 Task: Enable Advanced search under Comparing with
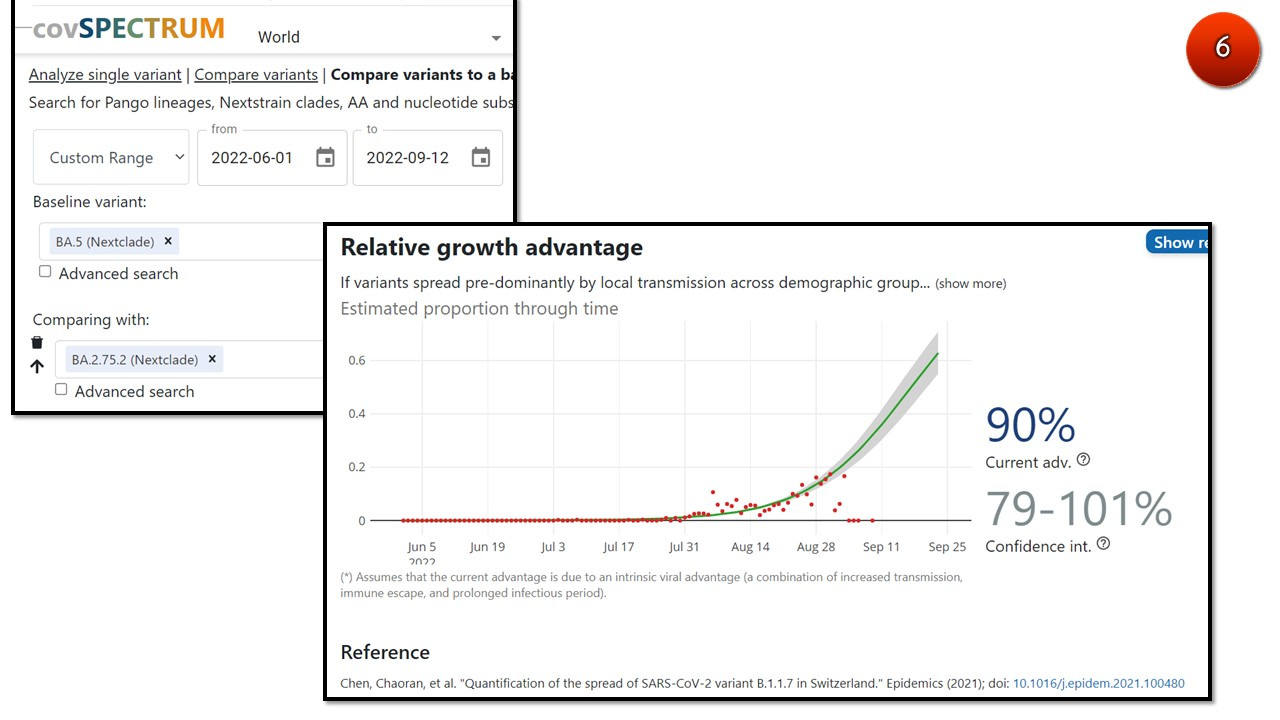point(61,390)
